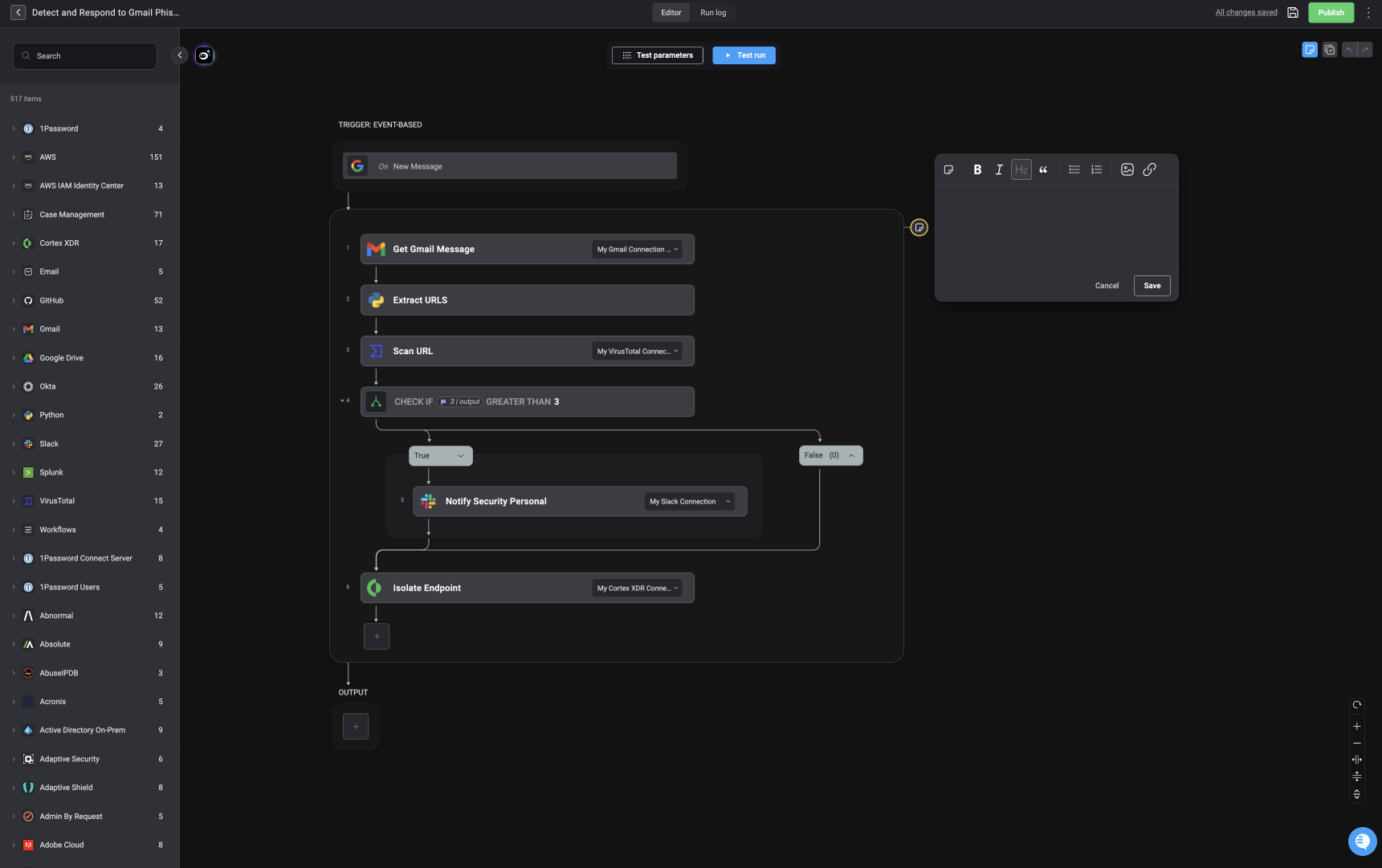Image resolution: width=1382 pixels, height=868 pixels.
Task: Apply bold formatting in the note editor
Action: click(977, 169)
